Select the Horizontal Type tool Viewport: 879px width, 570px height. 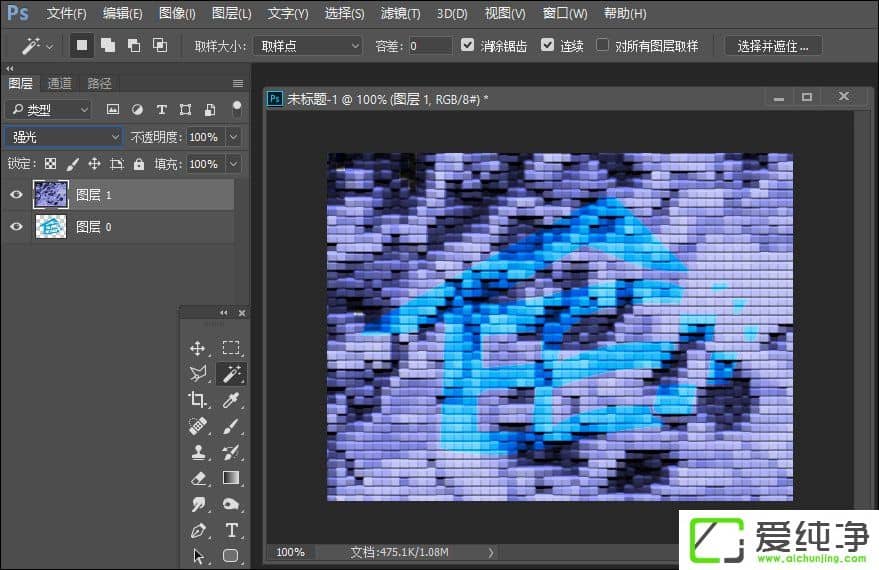tap(231, 530)
